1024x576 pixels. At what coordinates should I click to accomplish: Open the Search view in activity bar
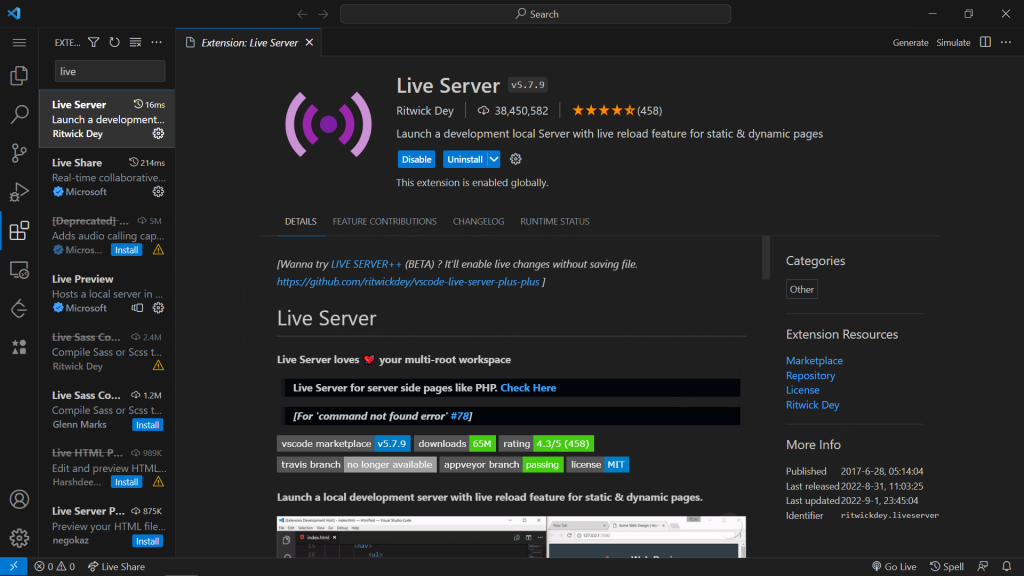(19, 114)
